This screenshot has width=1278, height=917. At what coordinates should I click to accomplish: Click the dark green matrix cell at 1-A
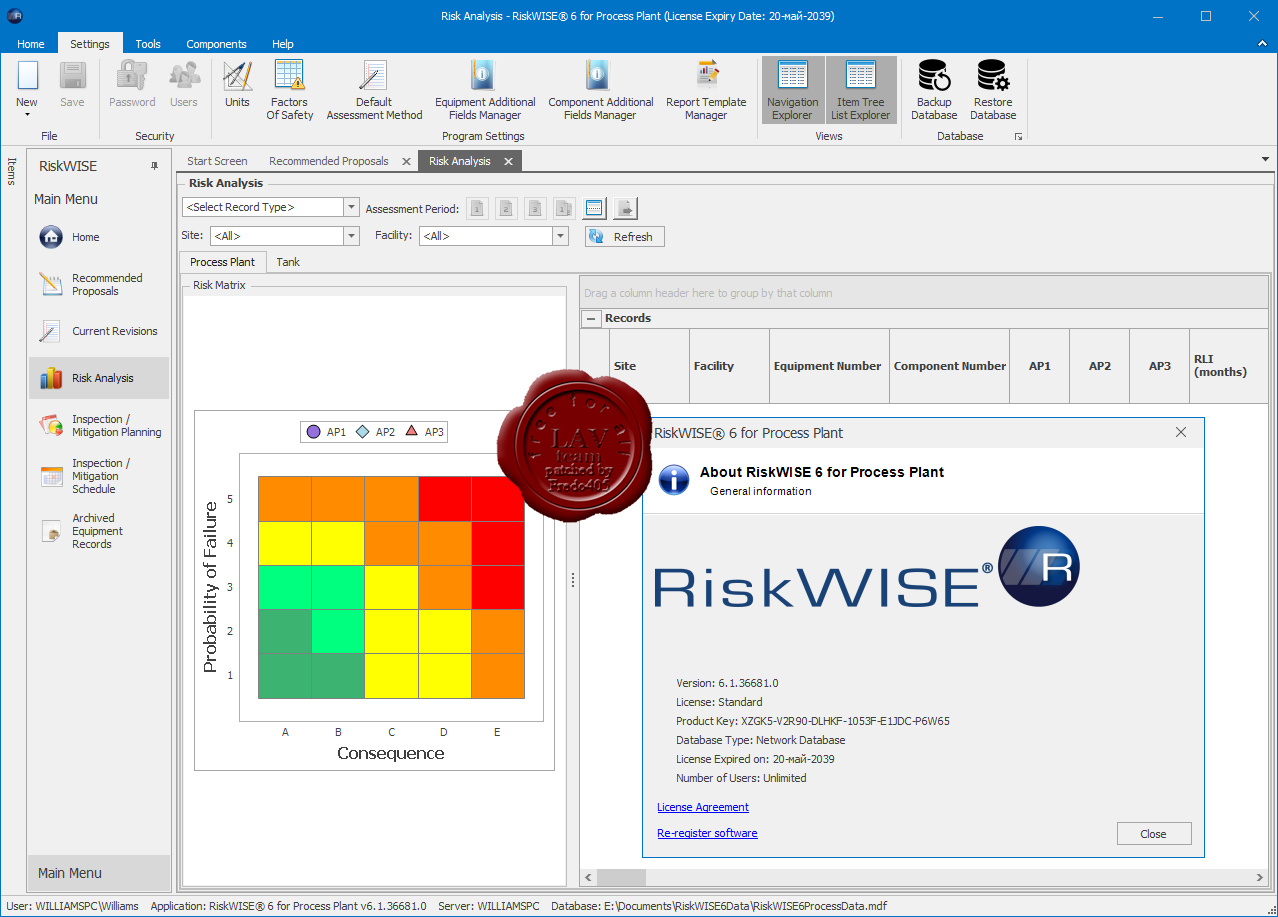click(x=285, y=676)
